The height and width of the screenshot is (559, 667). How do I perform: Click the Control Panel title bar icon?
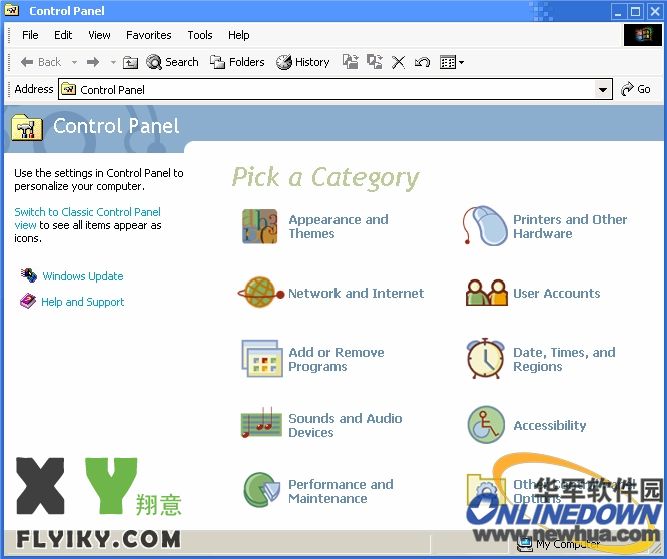(x=11, y=11)
